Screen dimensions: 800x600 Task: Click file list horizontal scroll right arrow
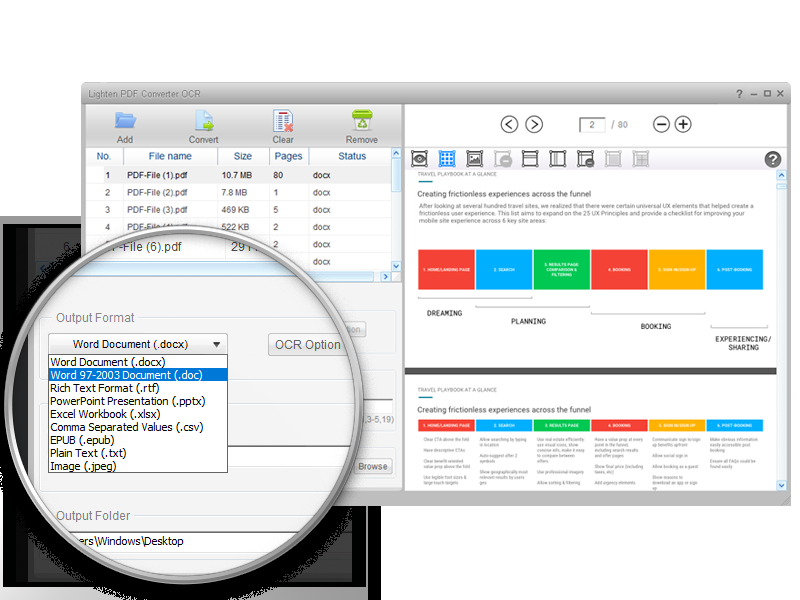coord(385,277)
